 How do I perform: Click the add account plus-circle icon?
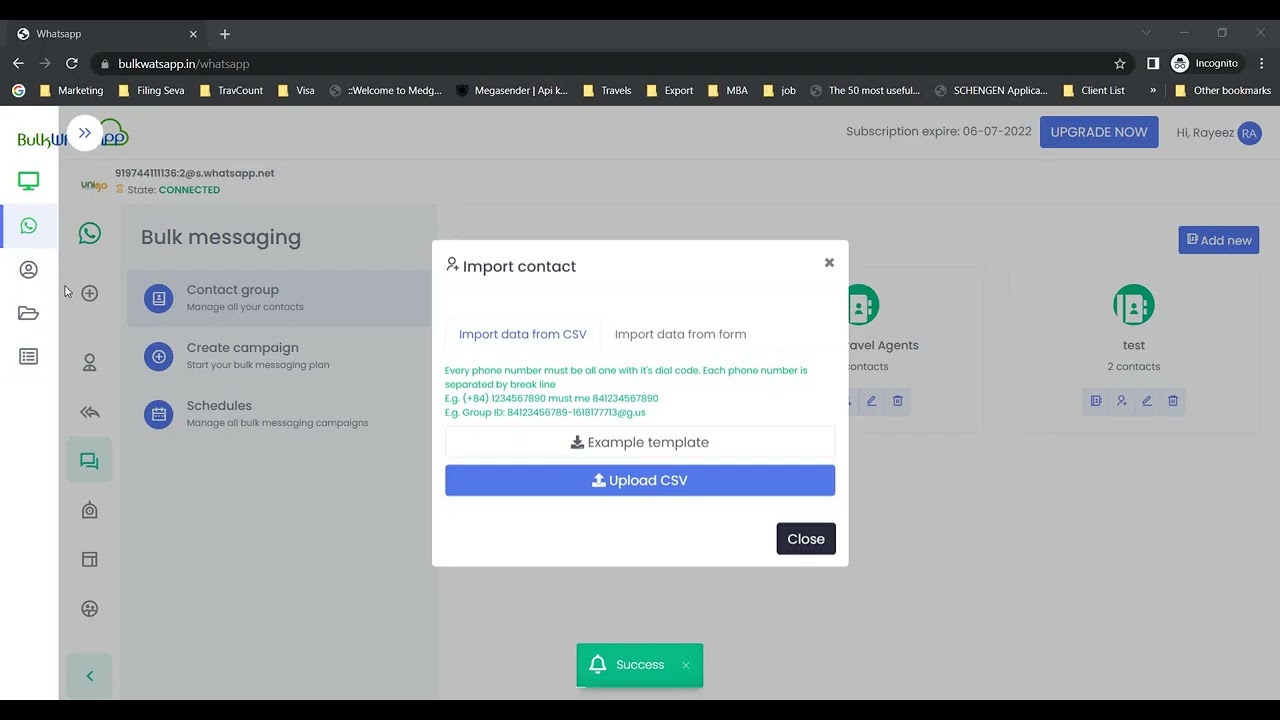point(90,293)
